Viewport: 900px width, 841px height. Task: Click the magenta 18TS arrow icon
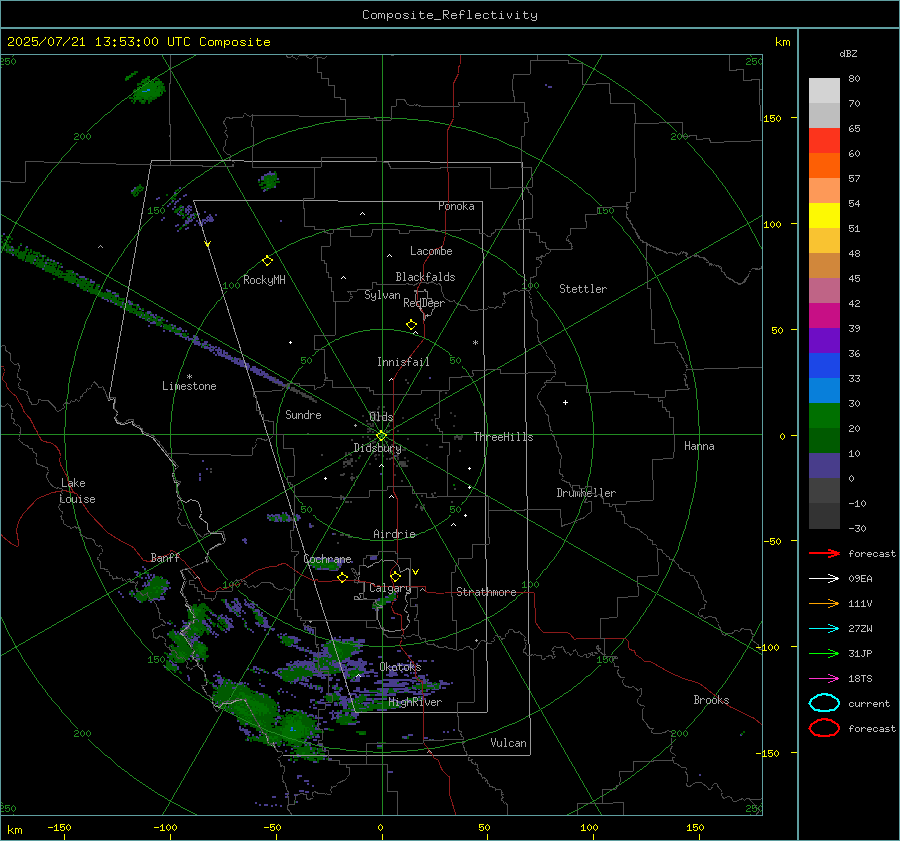(824, 679)
